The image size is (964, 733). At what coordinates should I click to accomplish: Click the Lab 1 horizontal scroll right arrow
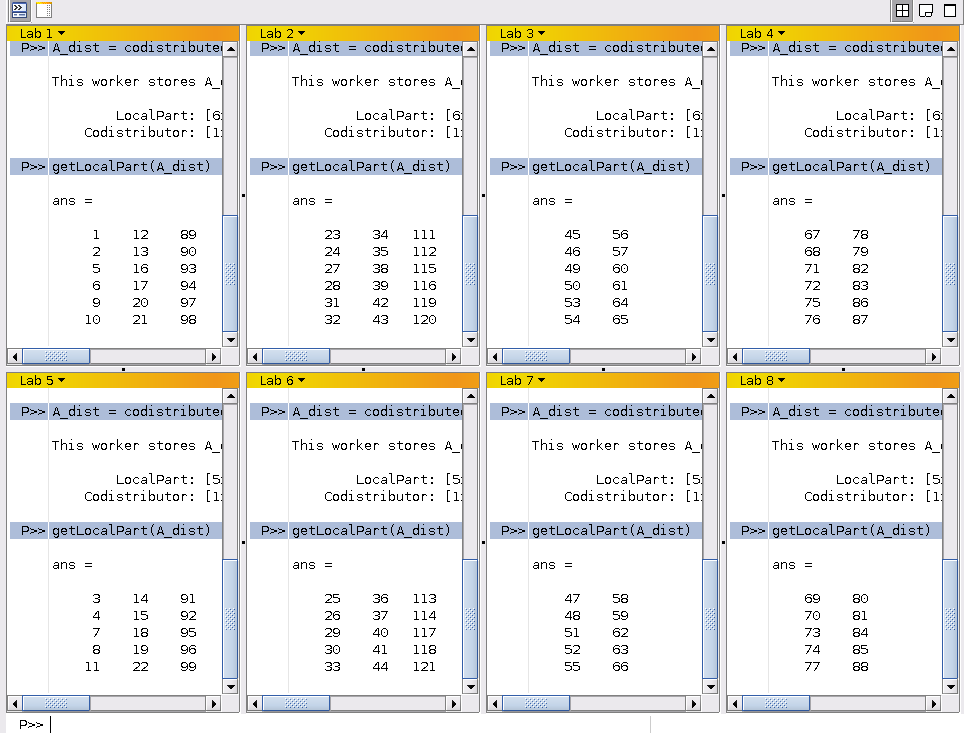(213, 356)
